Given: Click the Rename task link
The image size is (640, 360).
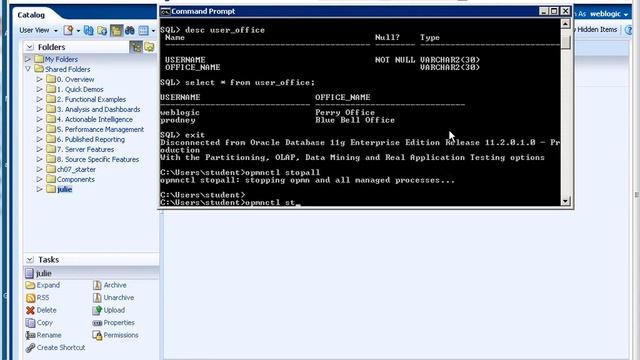Looking at the screenshot, I should coord(49,335).
